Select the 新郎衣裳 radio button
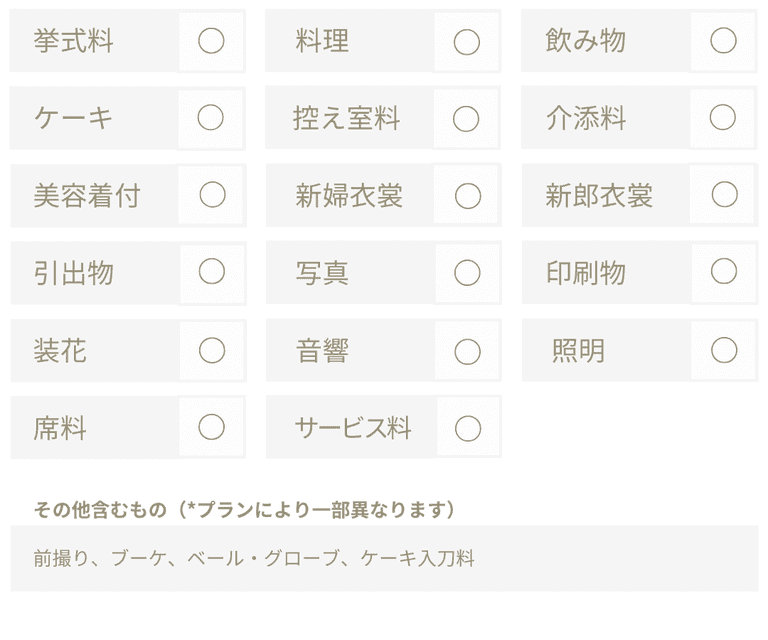 pos(724,194)
